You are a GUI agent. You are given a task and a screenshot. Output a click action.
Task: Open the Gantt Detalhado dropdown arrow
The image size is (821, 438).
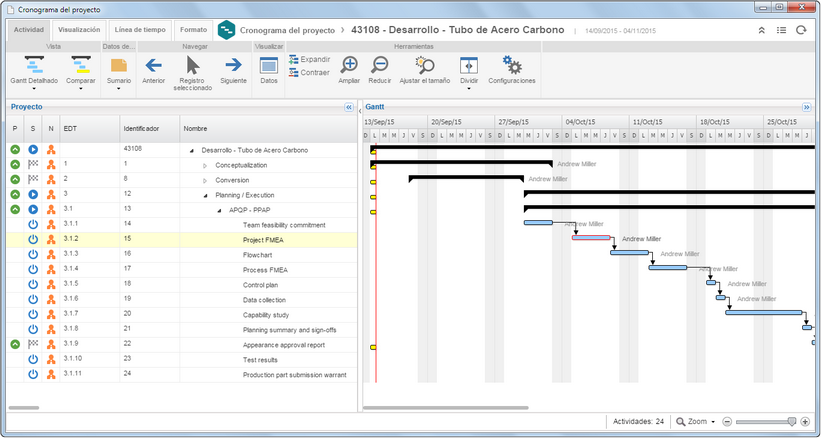(x=34, y=88)
